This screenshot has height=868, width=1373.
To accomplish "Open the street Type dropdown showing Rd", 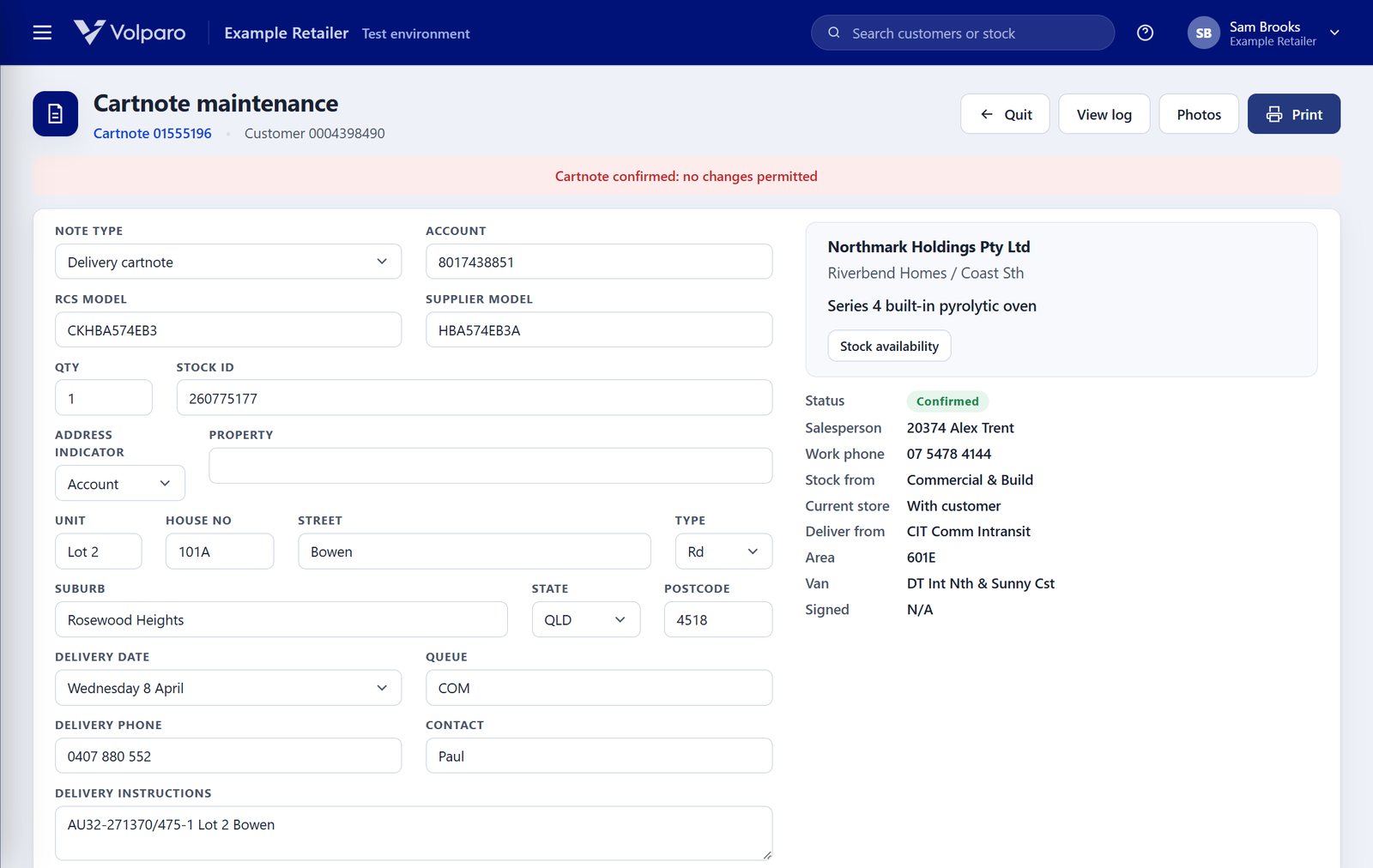I will 723,552.
